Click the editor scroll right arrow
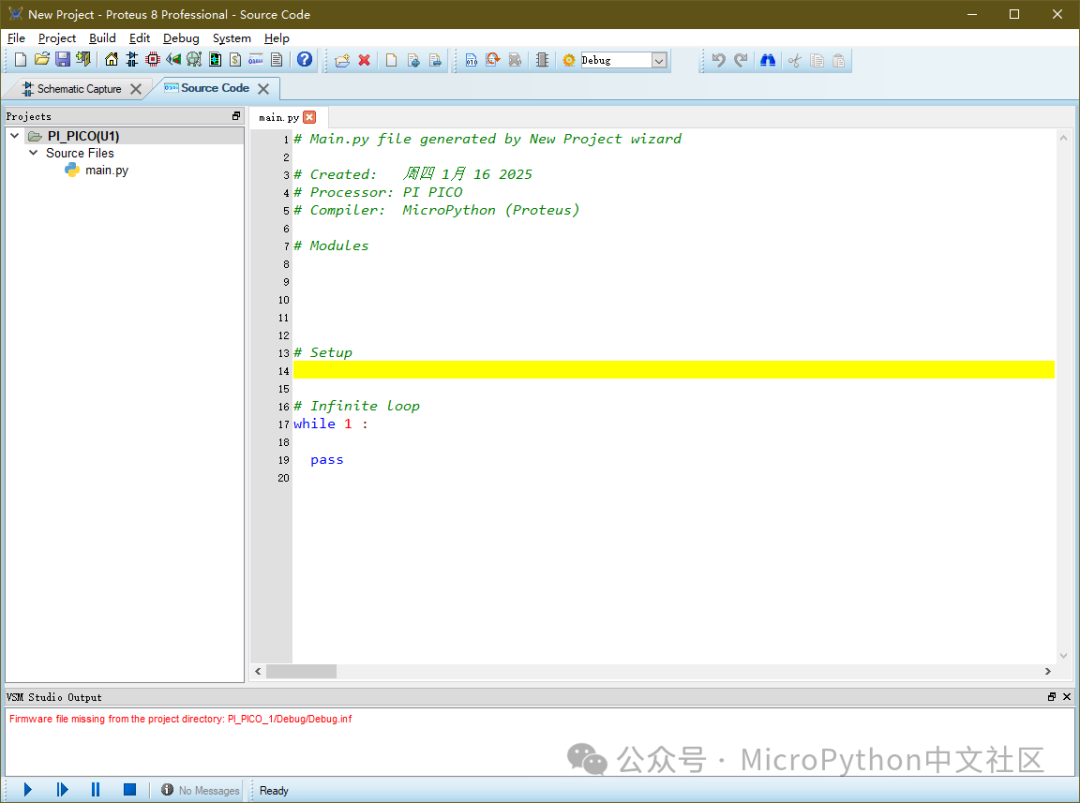 click(x=1048, y=671)
